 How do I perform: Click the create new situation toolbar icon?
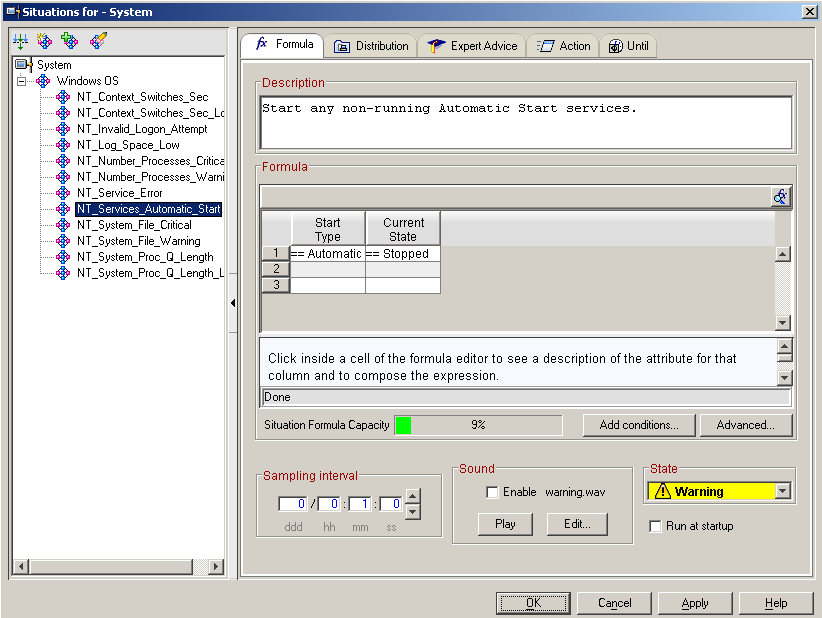(x=45, y=40)
